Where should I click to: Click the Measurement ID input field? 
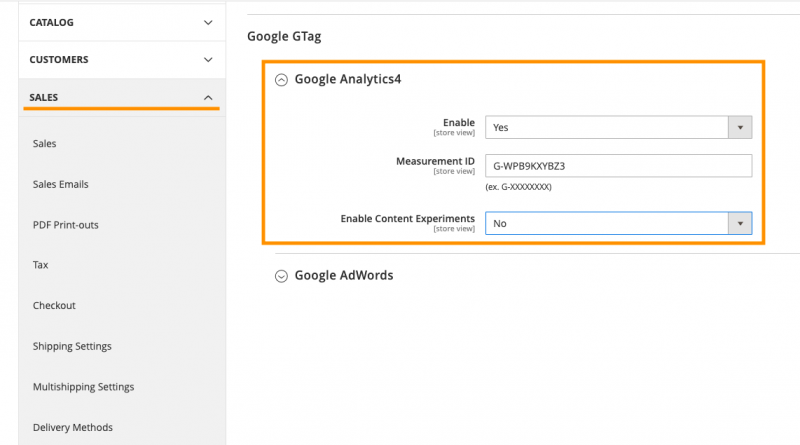(617, 166)
